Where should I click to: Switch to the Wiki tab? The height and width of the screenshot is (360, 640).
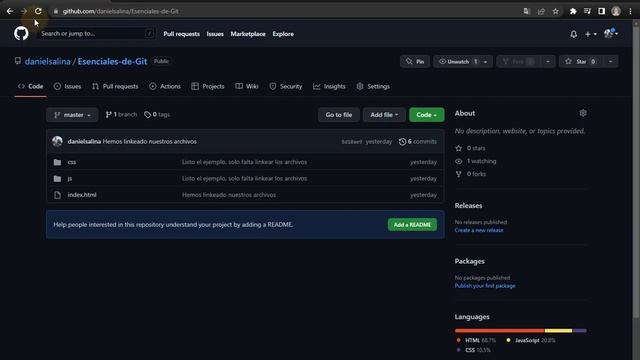click(x=247, y=87)
